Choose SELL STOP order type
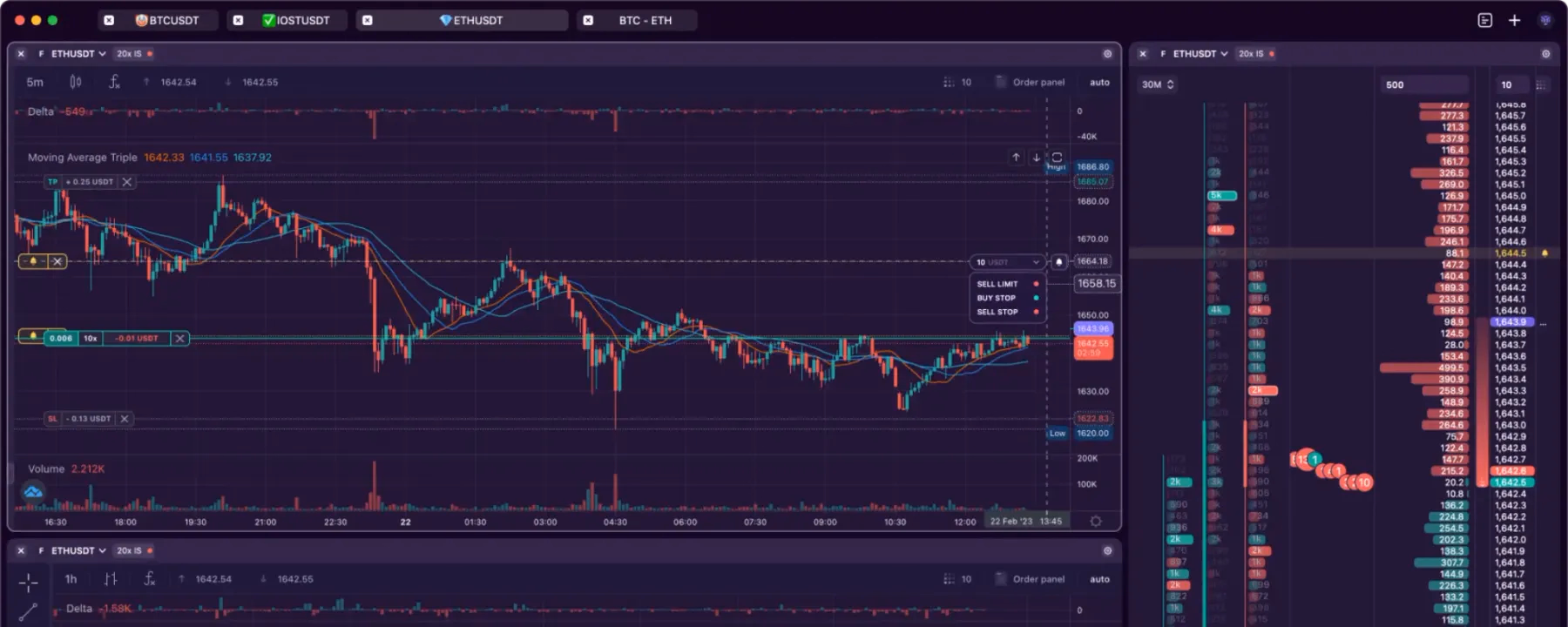 [x=1008, y=312]
